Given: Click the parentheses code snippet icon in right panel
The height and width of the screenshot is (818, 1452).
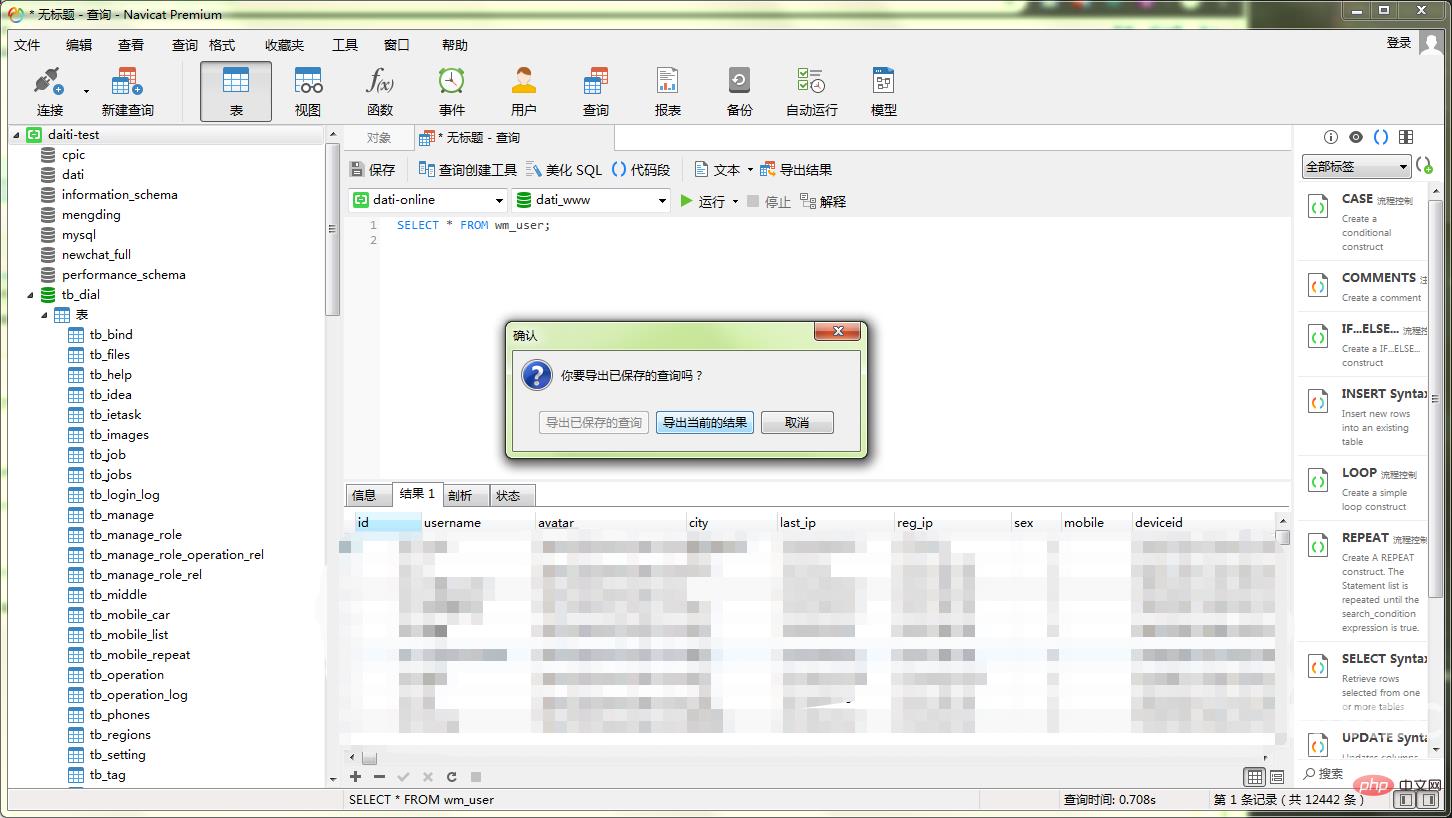Looking at the screenshot, I should tap(1381, 137).
